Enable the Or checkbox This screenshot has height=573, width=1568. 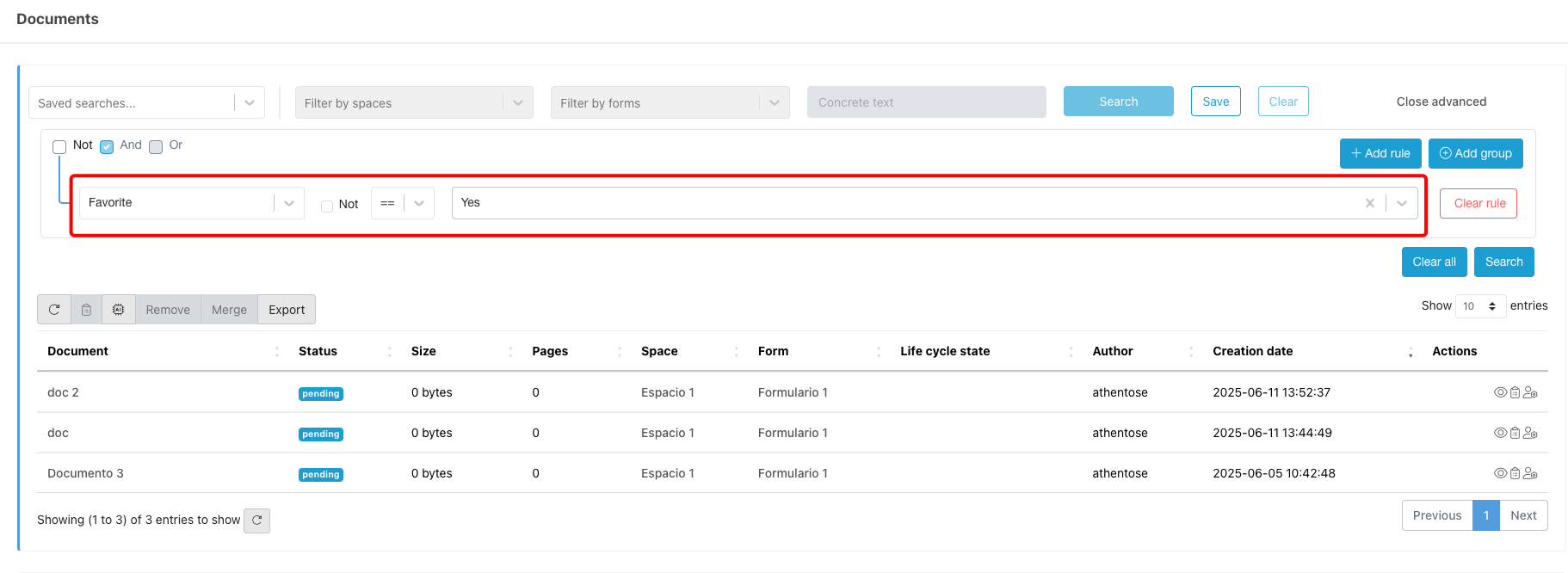point(156,147)
